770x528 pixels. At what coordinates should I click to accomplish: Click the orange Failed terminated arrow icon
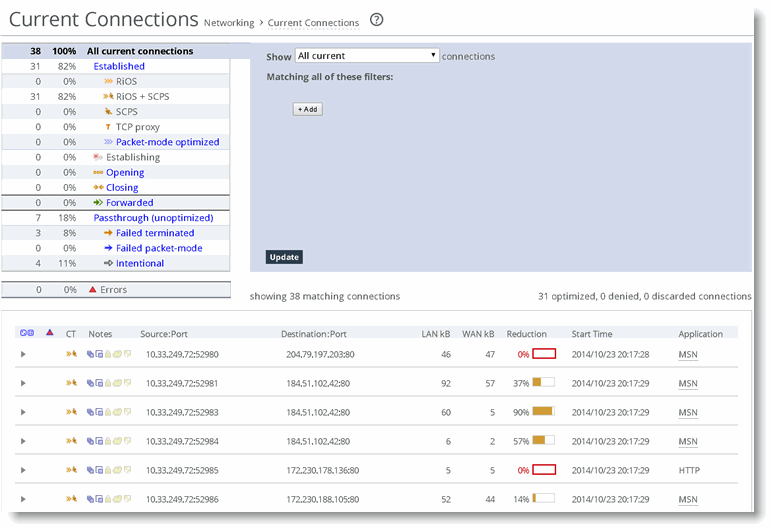pyautogui.click(x=108, y=233)
